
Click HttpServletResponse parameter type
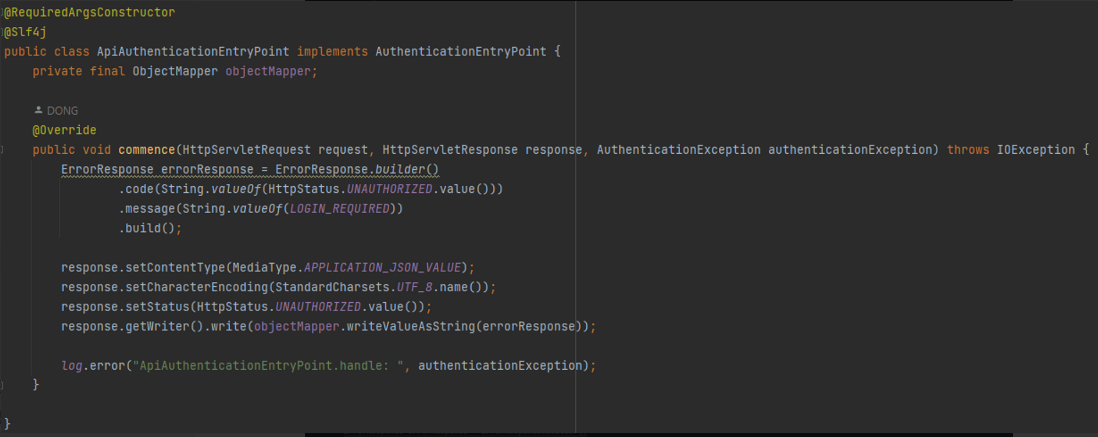[450, 150]
